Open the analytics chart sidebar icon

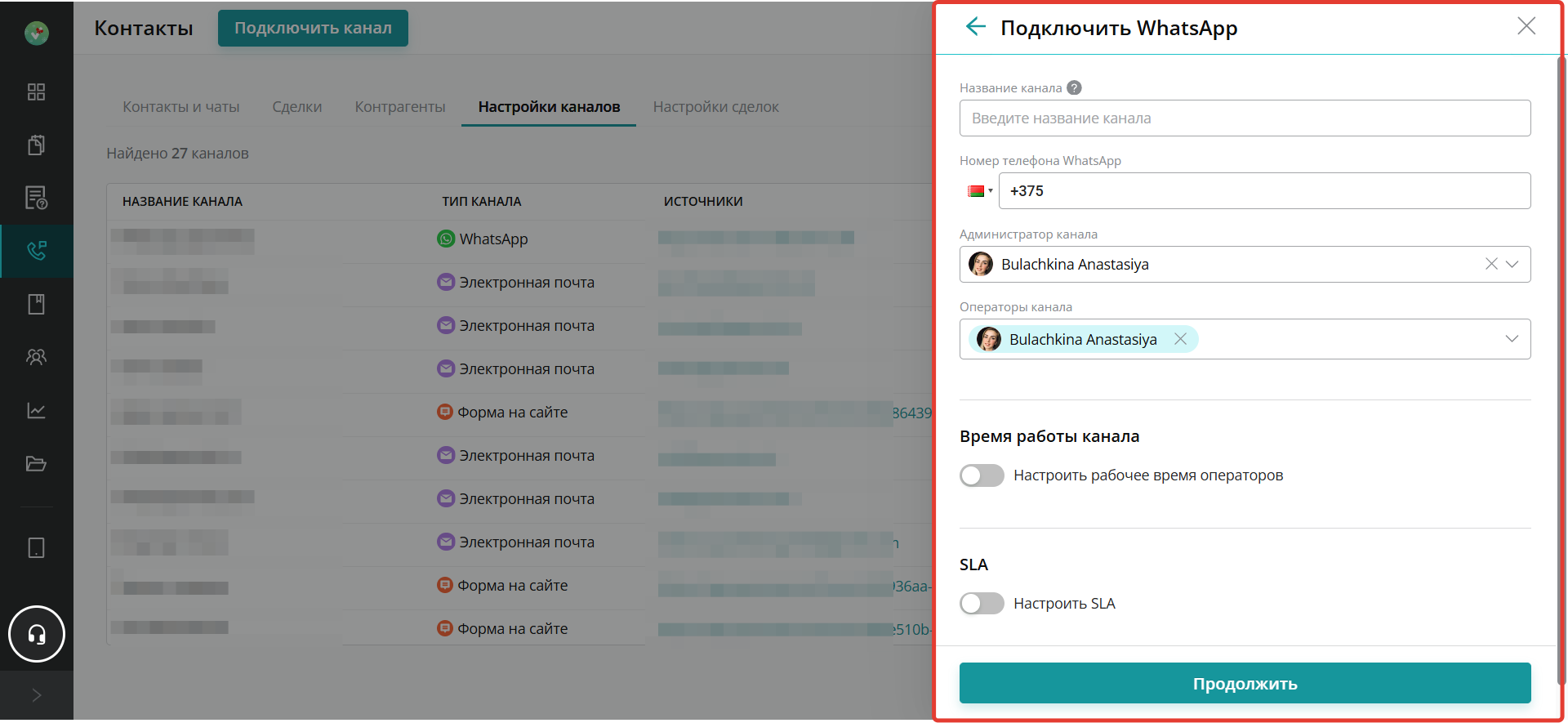coord(36,410)
